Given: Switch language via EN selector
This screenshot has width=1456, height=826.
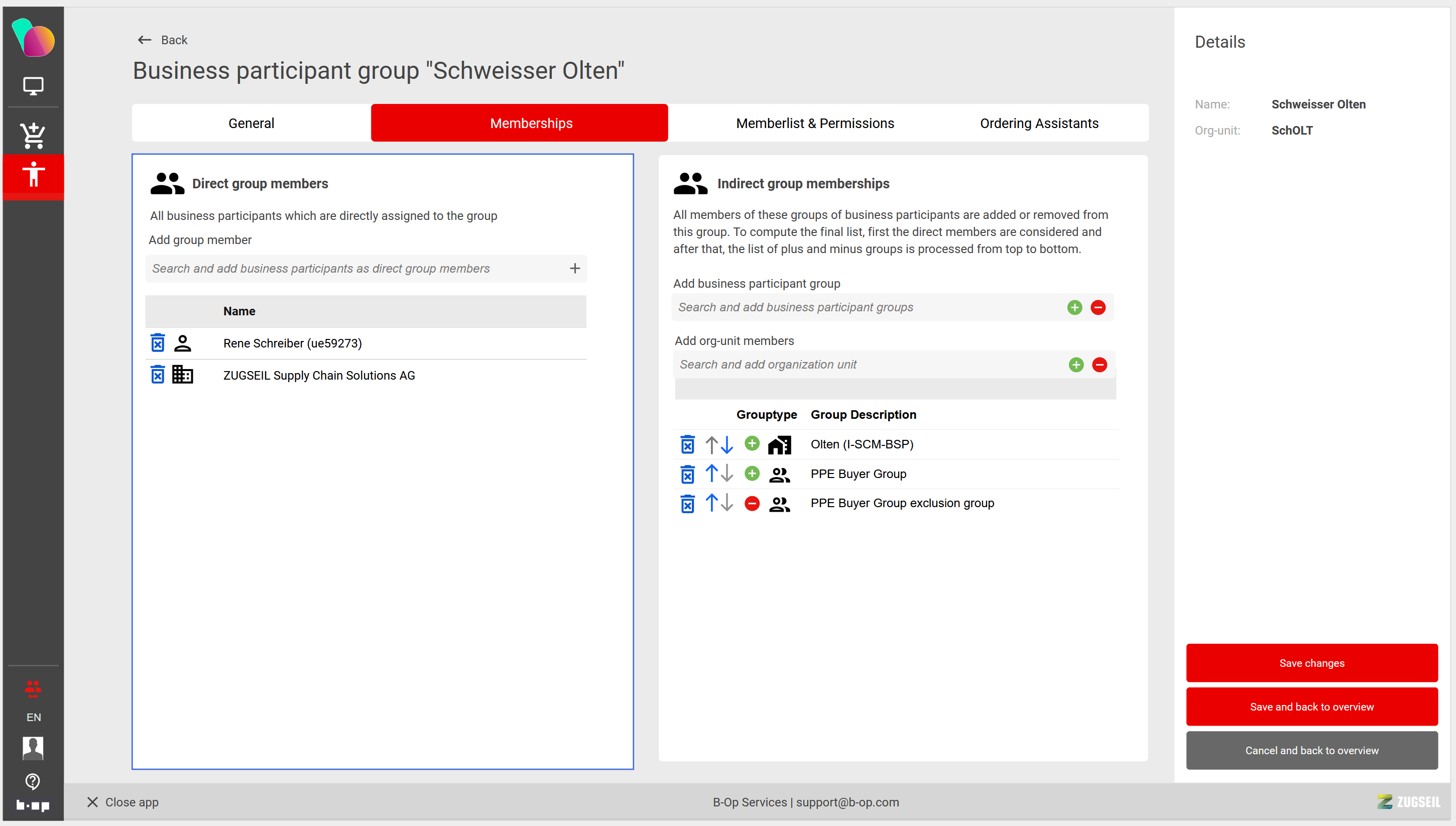Looking at the screenshot, I should click(34, 717).
